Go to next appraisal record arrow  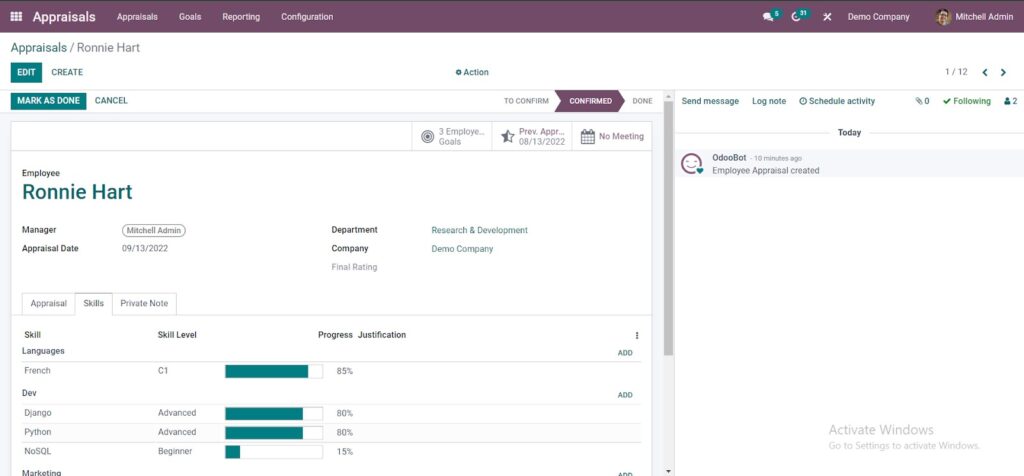pyautogui.click(x=1003, y=72)
